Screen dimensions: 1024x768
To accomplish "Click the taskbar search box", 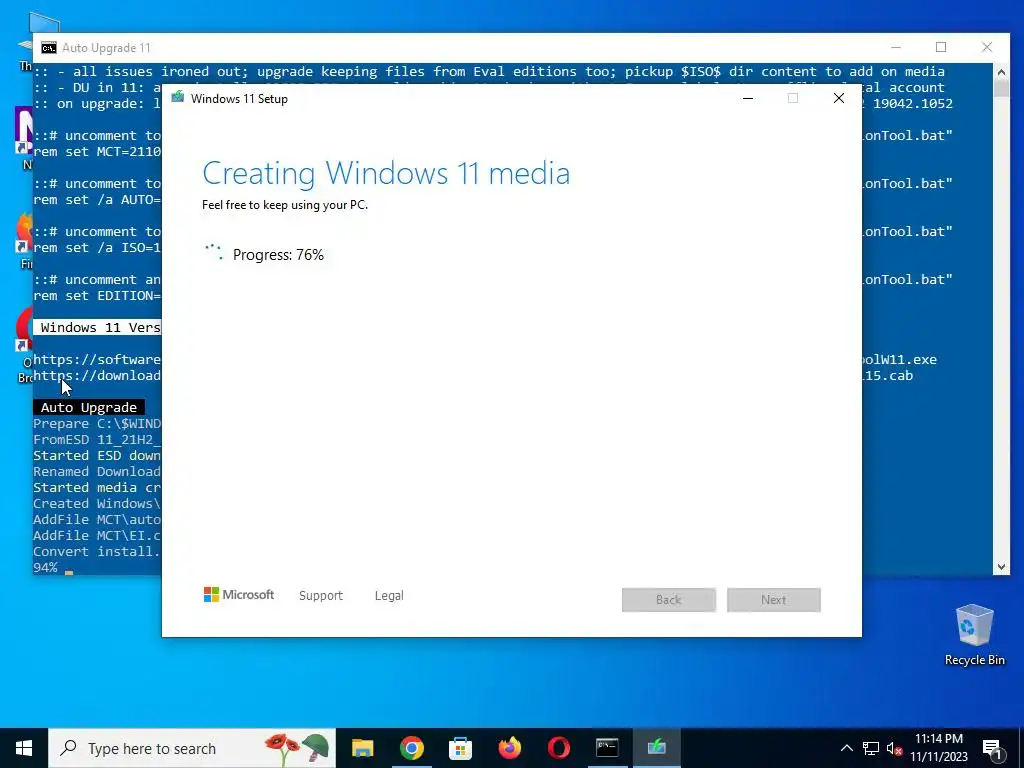I will coord(192,748).
